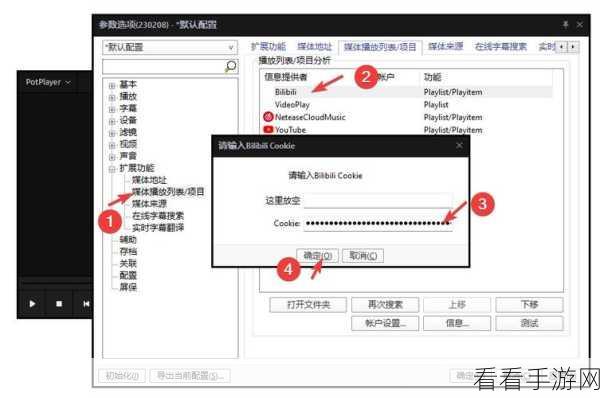Switch to the 媒体来源 tab

(x=445, y=47)
